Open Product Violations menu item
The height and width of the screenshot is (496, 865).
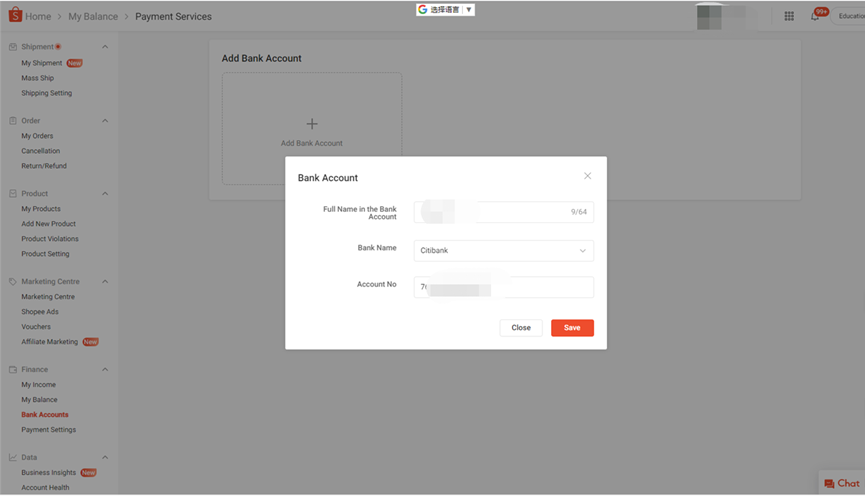pos(50,238)
